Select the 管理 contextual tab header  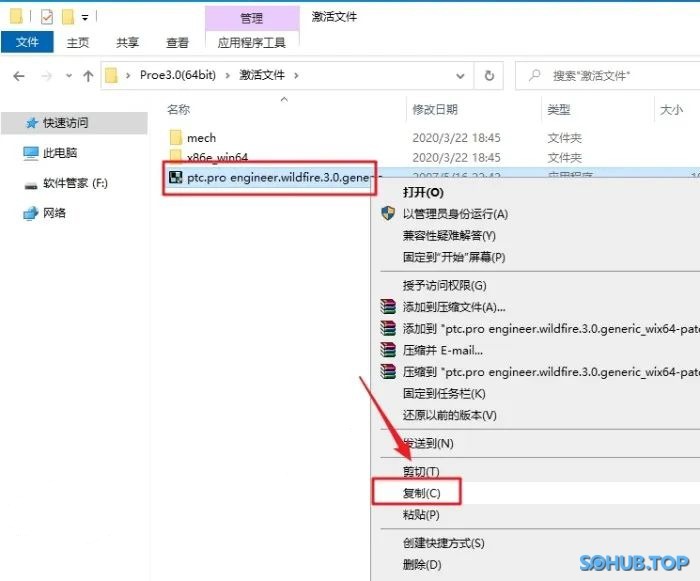[x=252, y=18]
